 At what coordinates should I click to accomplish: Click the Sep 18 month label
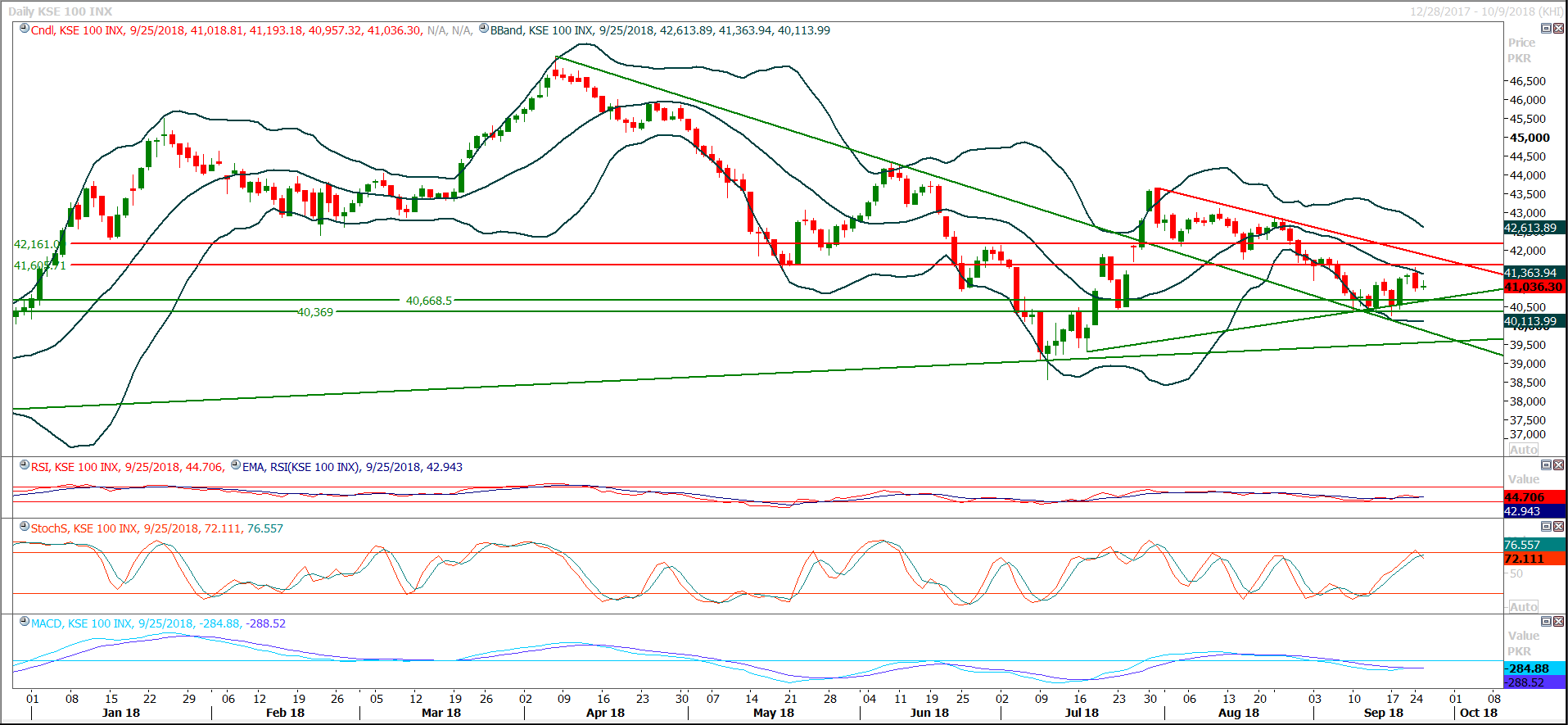1384,713
